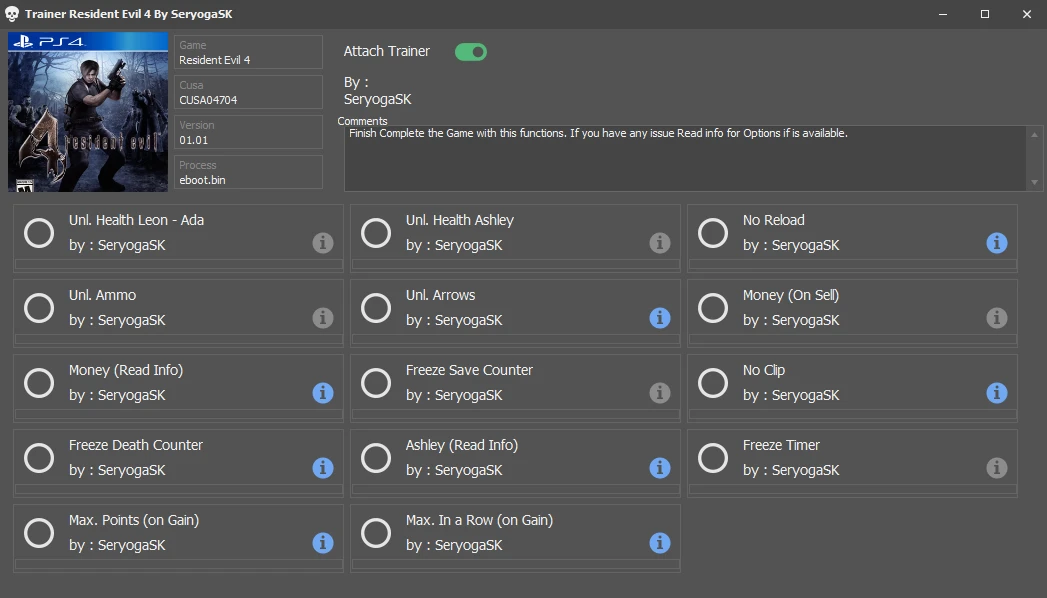1047x598 pixels.
Task: Open Ashley (Read Info) info icon
Action: point(659,468)
